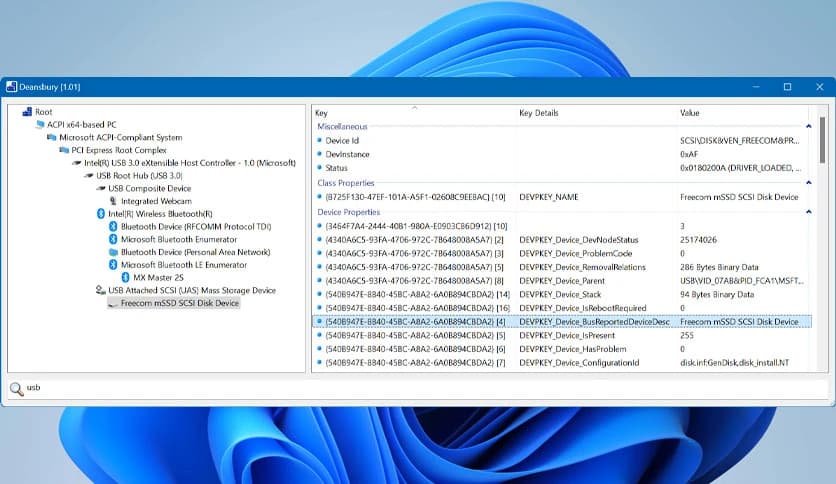This screenshot has width=836, height=484.
Task: Click the 25174026 value cell
Action: (698, 240)
